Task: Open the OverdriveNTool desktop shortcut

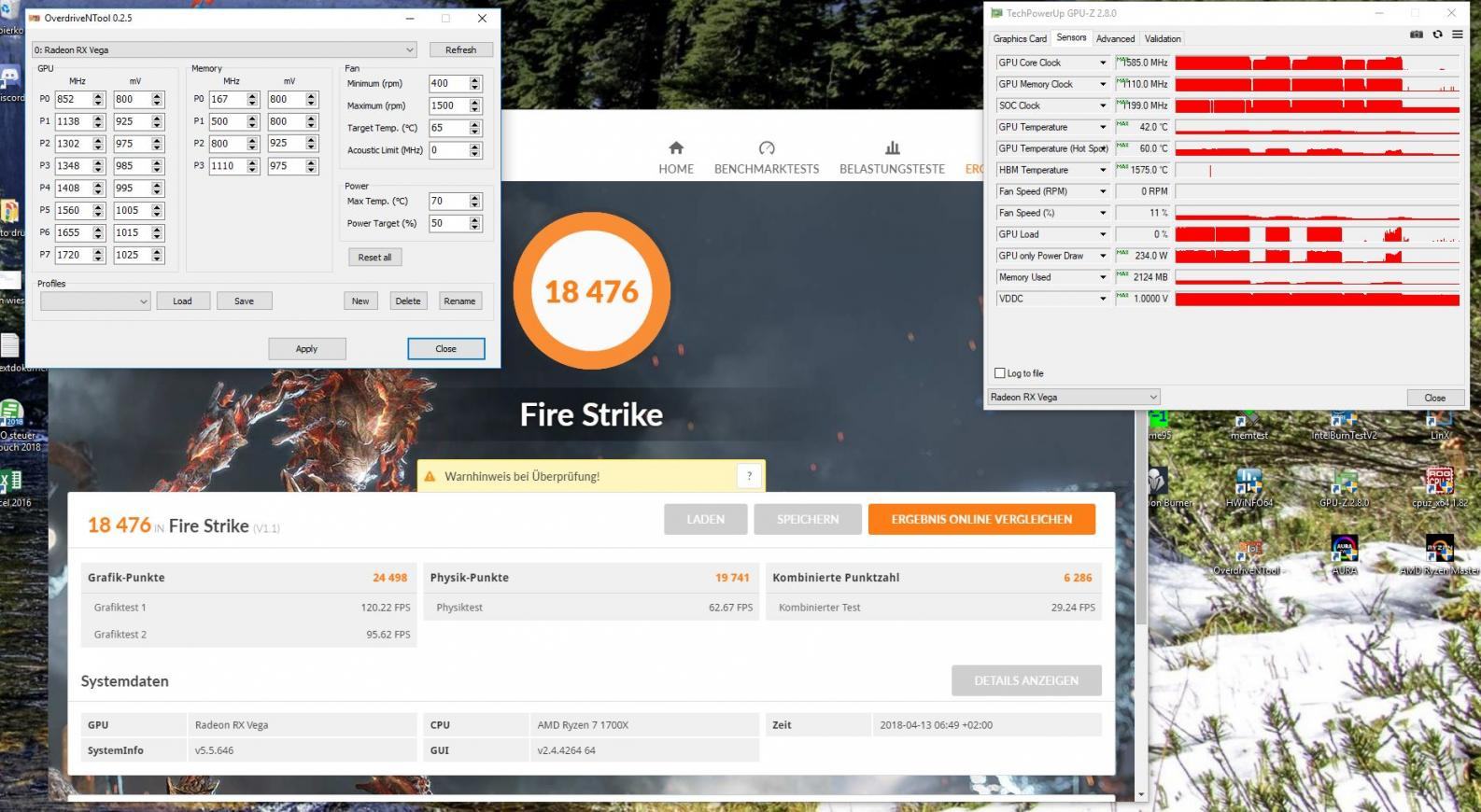Action: tap(1248, 555)
